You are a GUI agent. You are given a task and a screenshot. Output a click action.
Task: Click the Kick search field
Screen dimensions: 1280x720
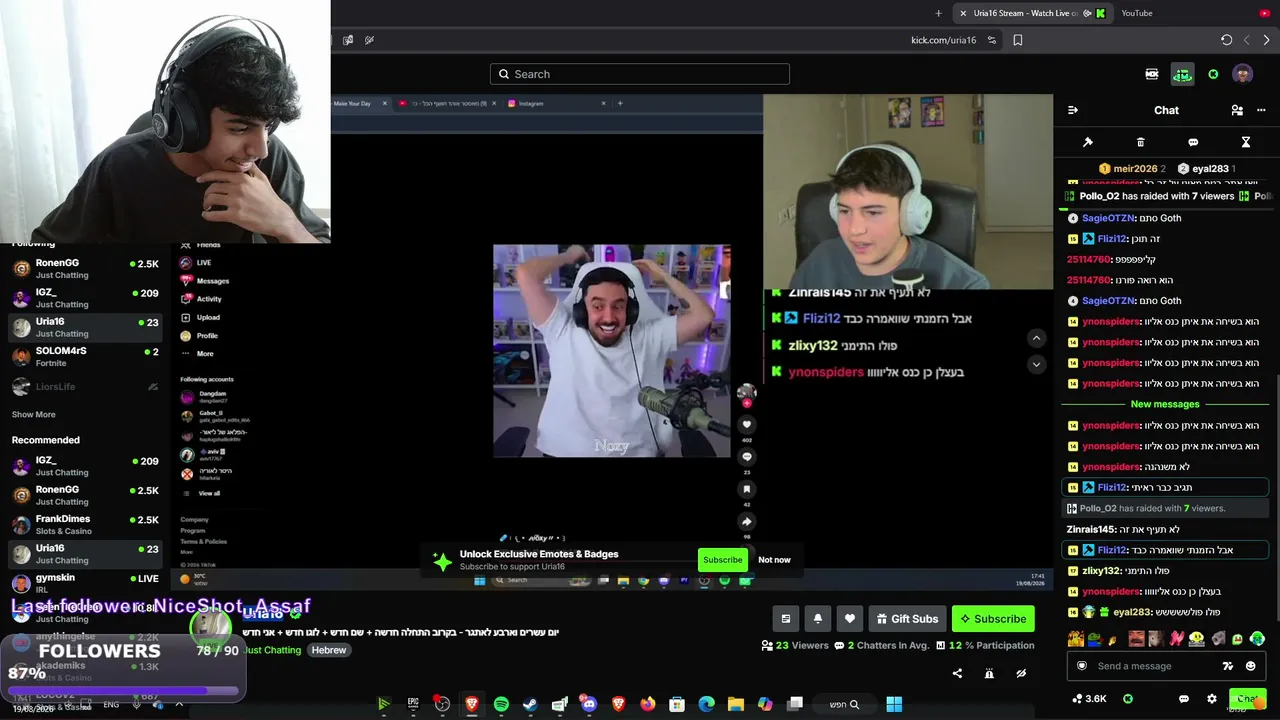[640, 74]
